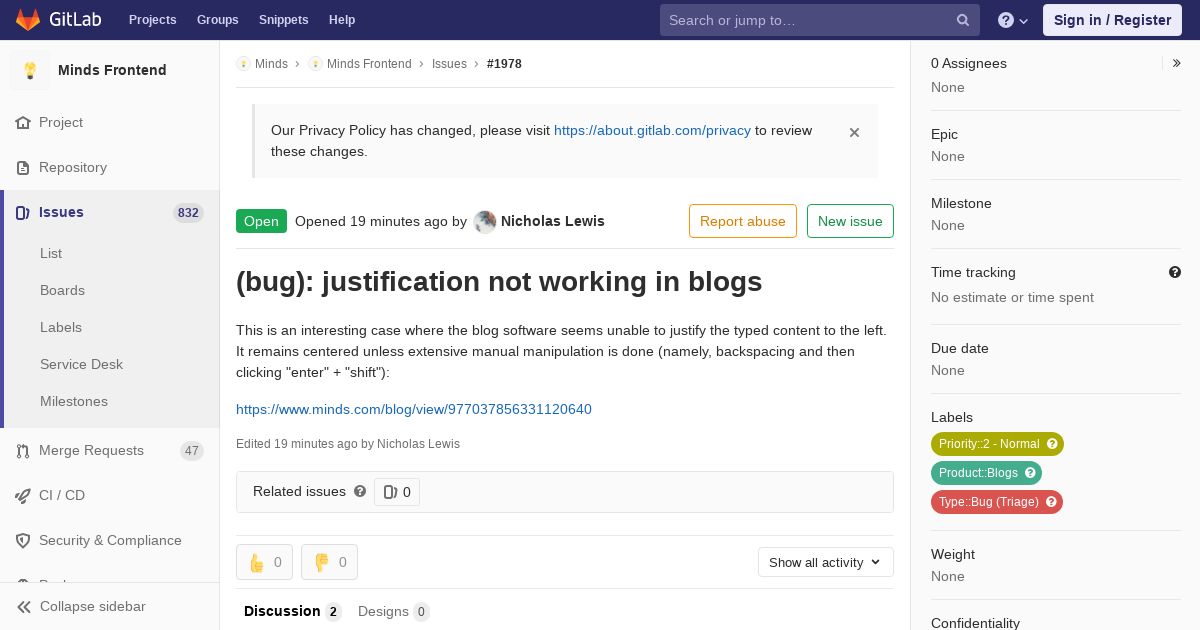Open the Labels page in sidebar

[61, 327]
